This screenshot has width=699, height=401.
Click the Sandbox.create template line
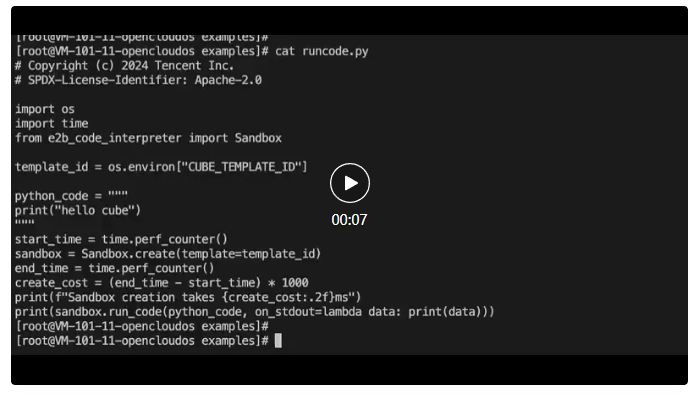pos(168,254)
